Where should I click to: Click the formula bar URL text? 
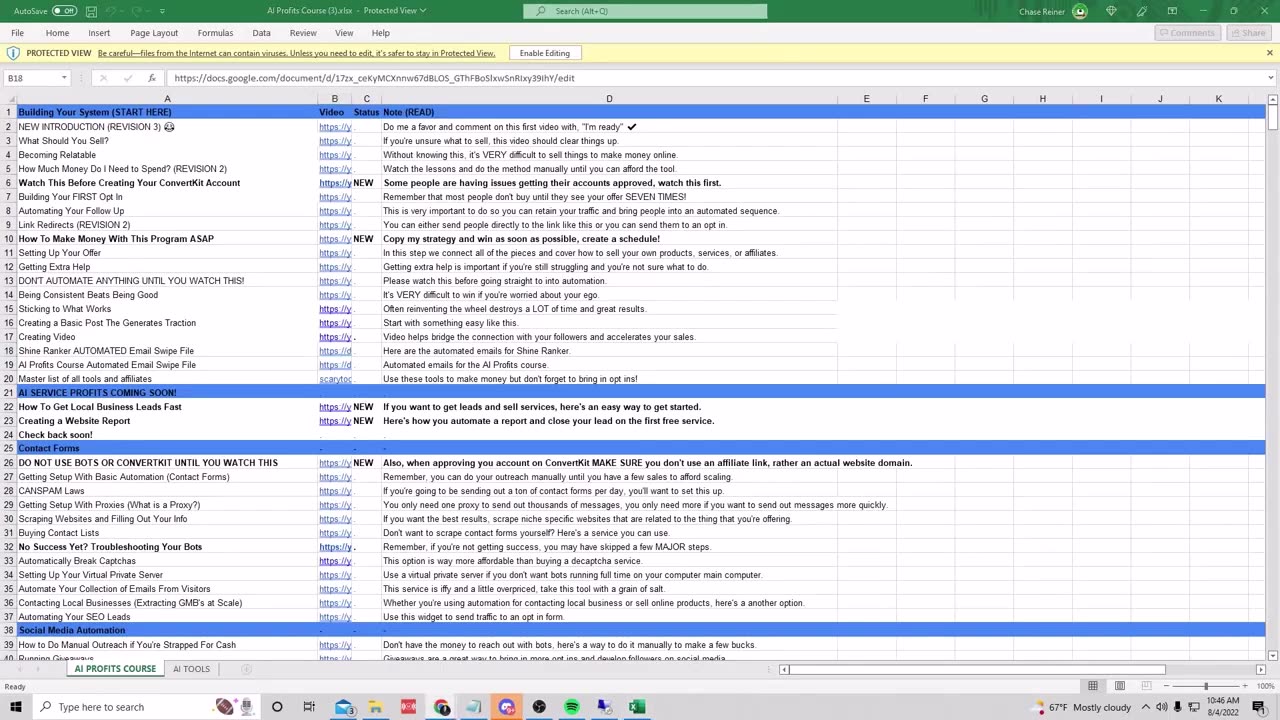click(374, 78)
